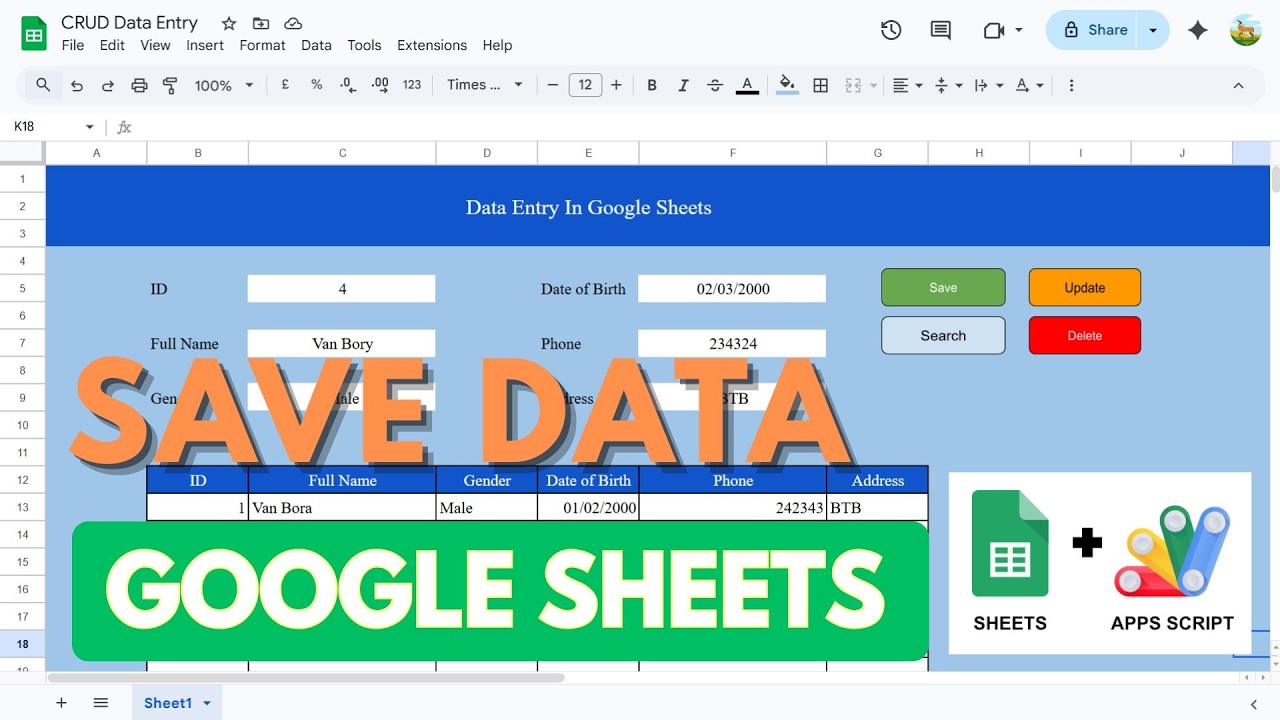Click the red Delete button

pyautogui.click(x=1085, y=336)
